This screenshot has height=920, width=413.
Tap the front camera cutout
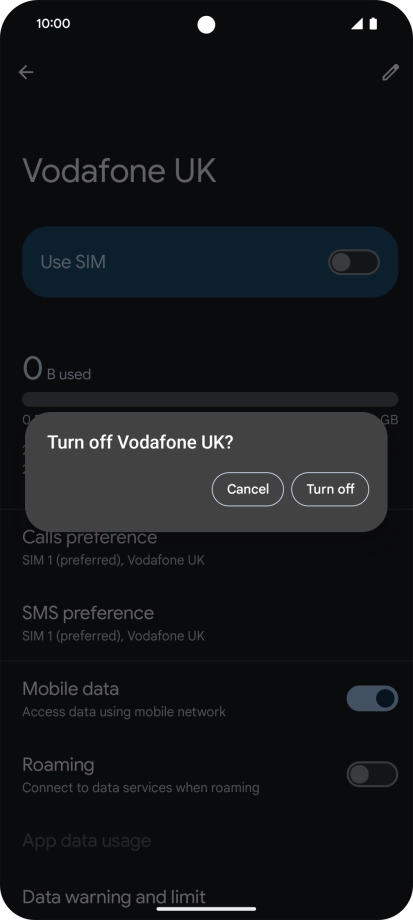click(x=206, y=25)
